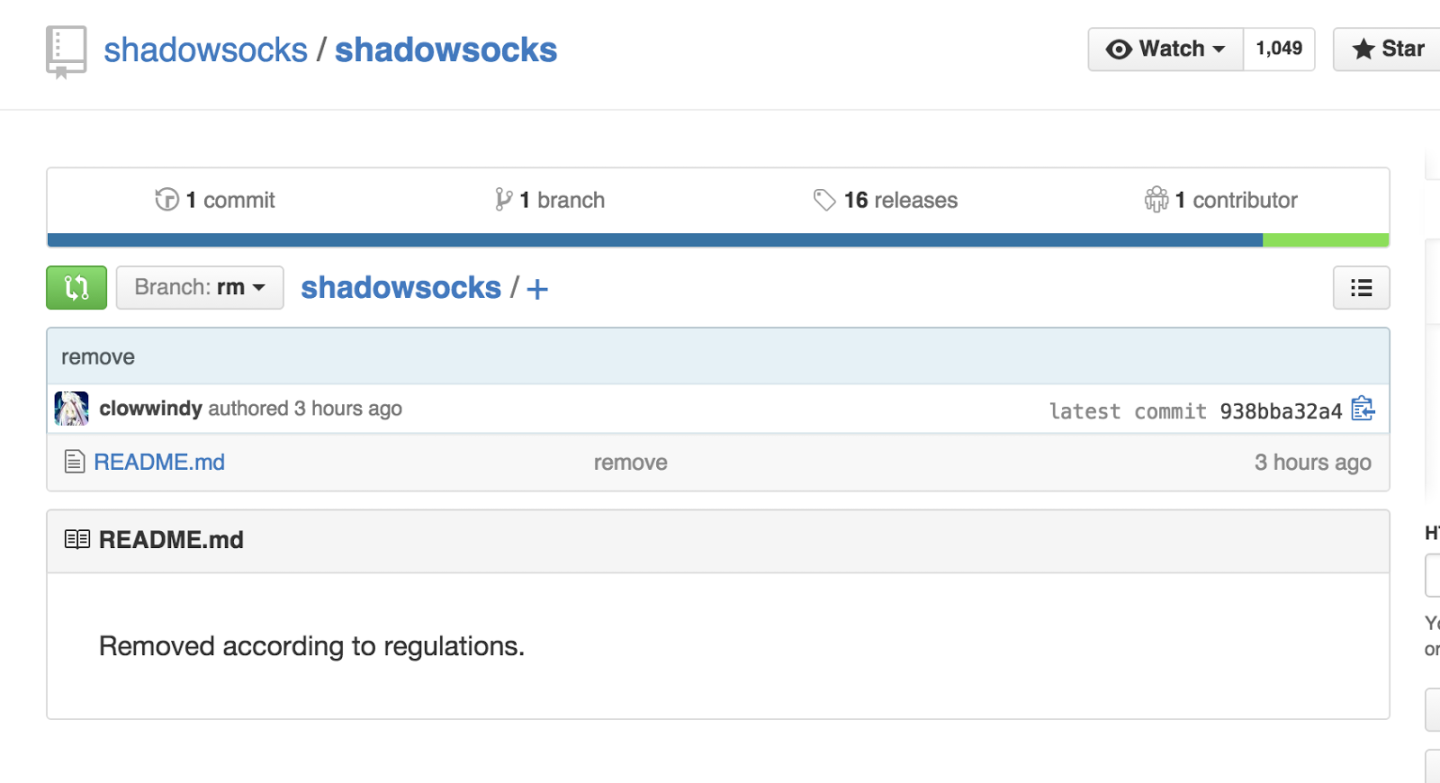The image size is (1440, 783).
Task: Select the shadowsocks organization link
Action: [205, 49]
